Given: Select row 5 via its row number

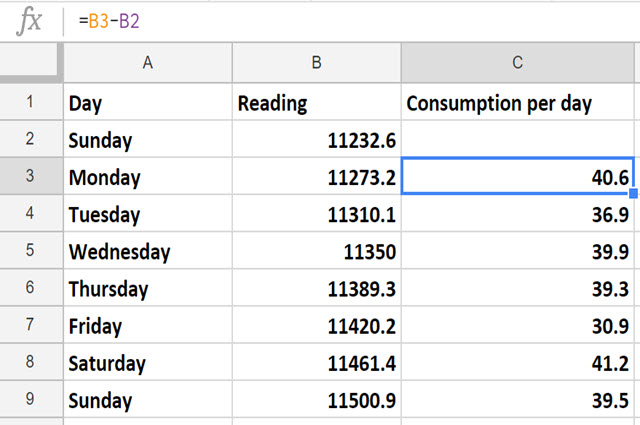Looking at the screenshot, I should coord(30,251).
